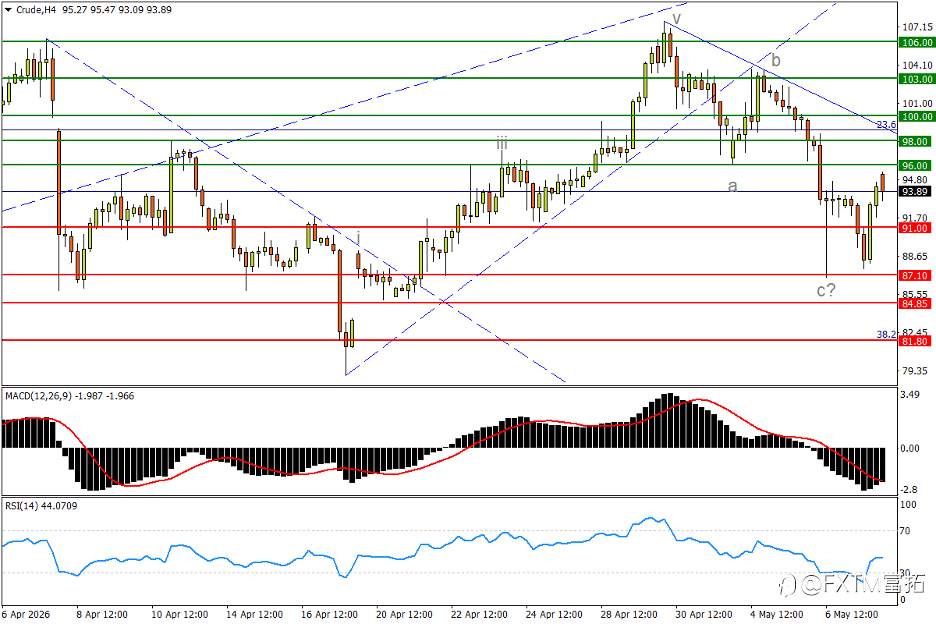Select the wave v label at the peak
This screenshot has width=936, height=624.
click(x=676, y=18)
